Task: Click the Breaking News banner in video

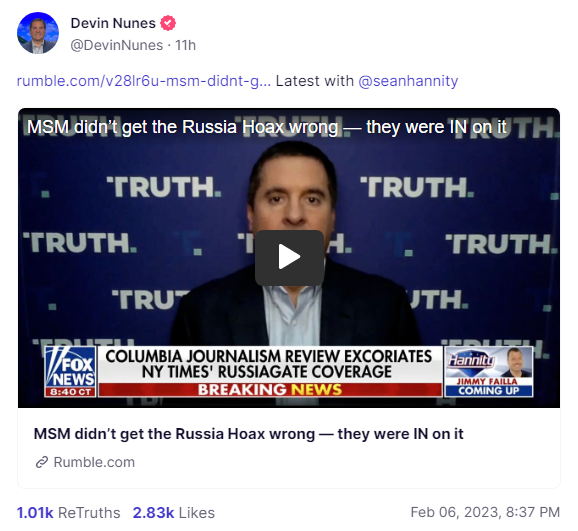Action: pyautogui.click(x=270, y=390)
